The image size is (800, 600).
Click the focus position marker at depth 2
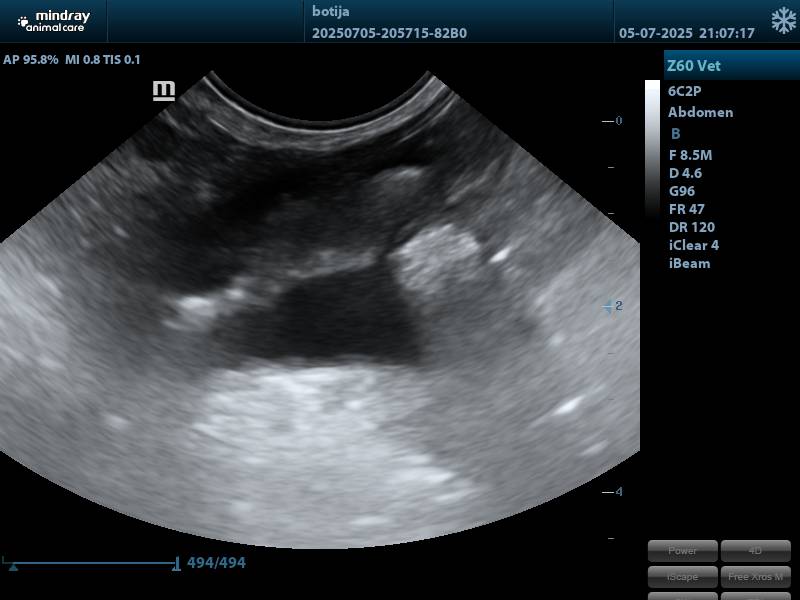pyautogui.click(x=608, y=306)
